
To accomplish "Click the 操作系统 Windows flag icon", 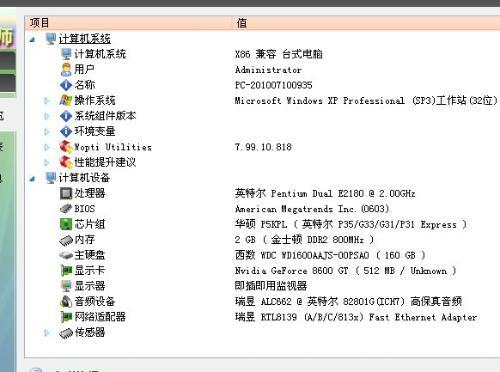I will click(66, 100).
